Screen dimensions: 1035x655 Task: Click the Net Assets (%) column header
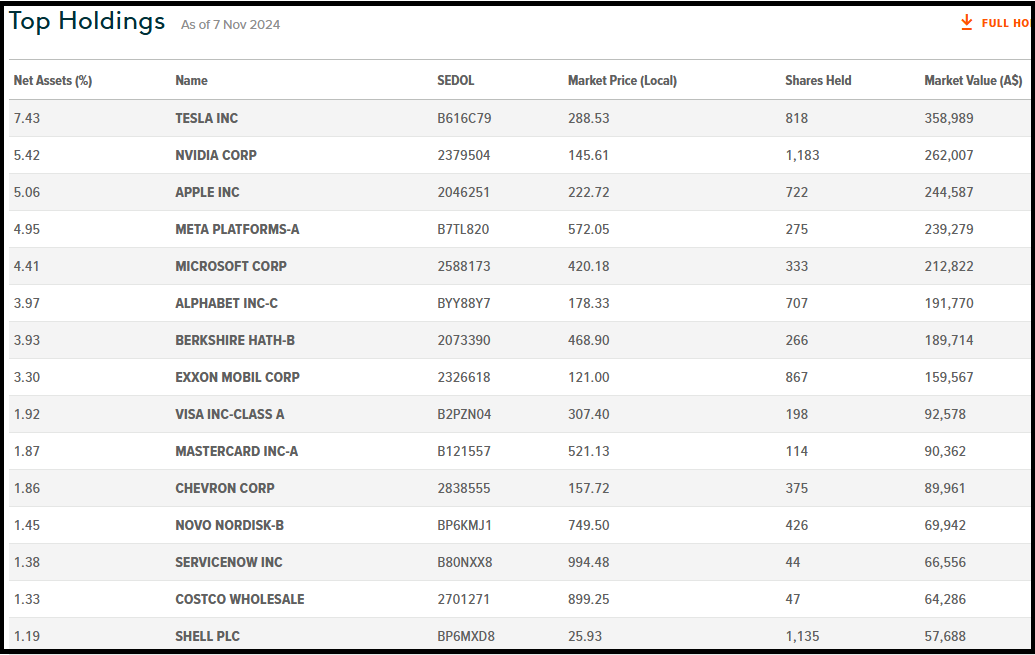pos(53,81)
